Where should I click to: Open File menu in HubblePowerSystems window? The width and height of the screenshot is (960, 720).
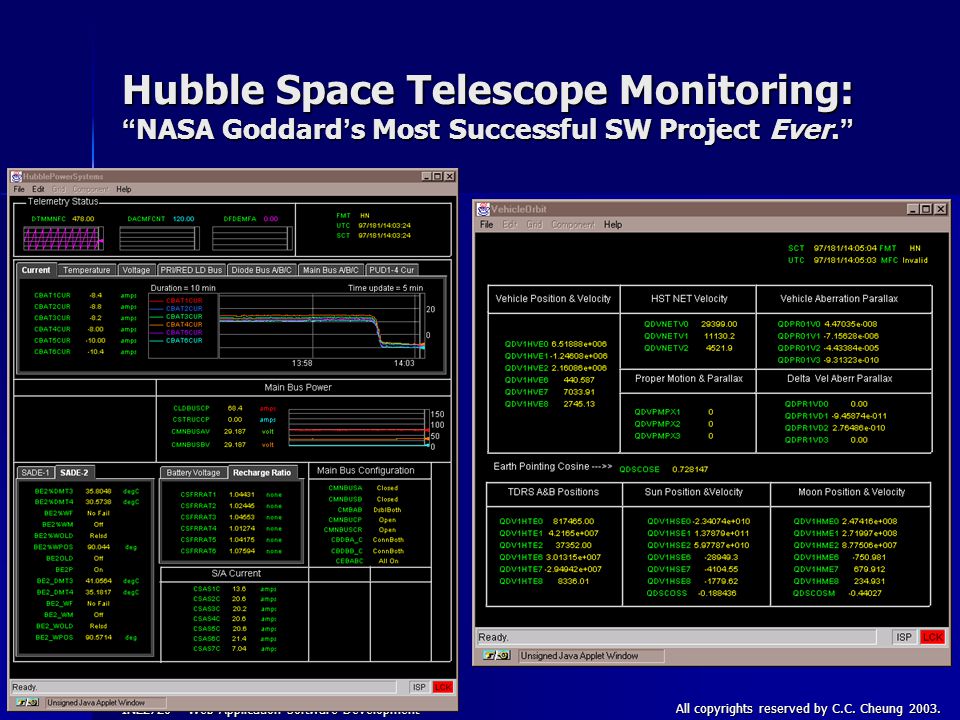pos(19,189)
